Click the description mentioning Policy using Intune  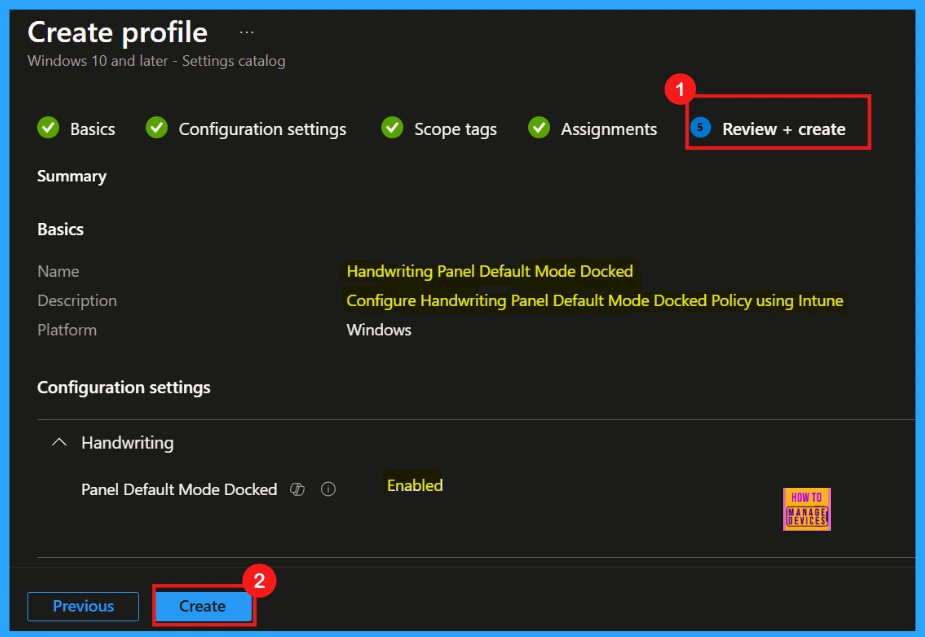595,301
